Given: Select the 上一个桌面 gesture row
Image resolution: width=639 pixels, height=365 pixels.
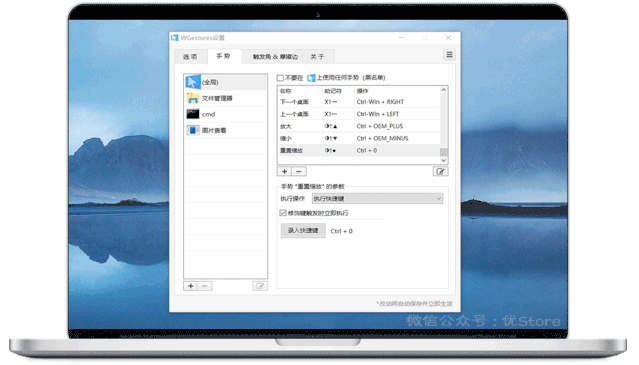Looking at the screenshot, I should (359, 114).
